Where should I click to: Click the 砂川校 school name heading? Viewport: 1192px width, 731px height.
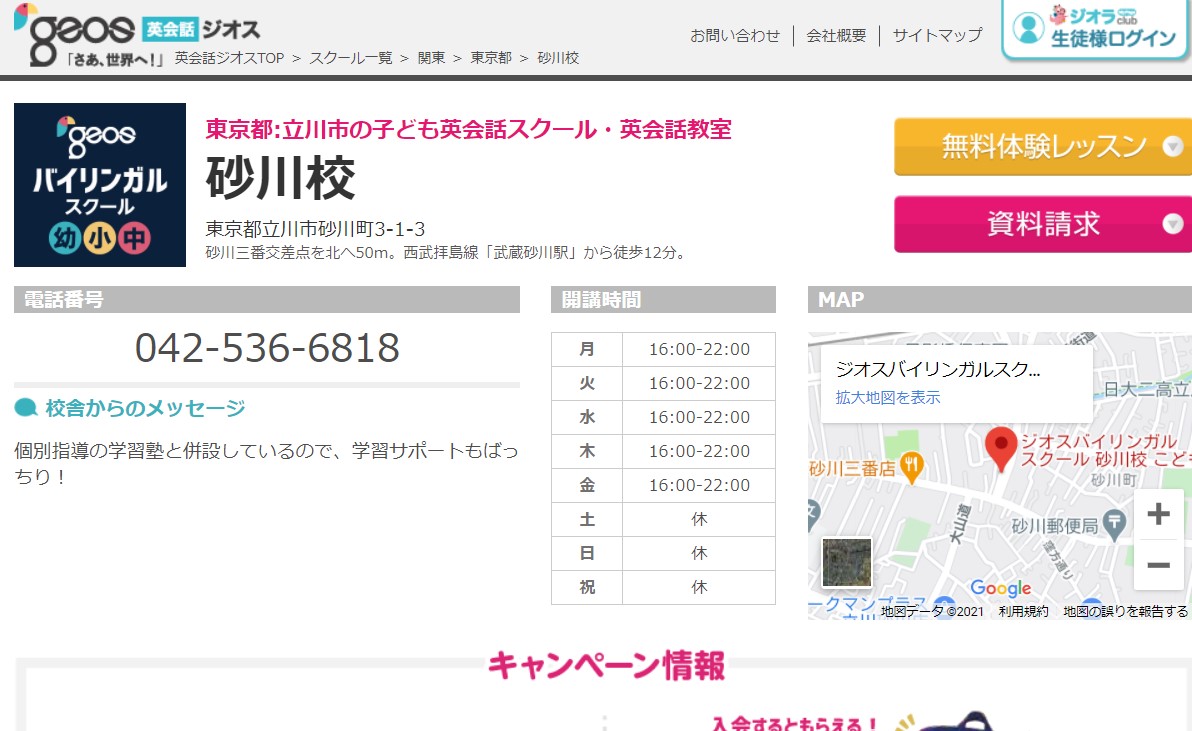[281, 178]
